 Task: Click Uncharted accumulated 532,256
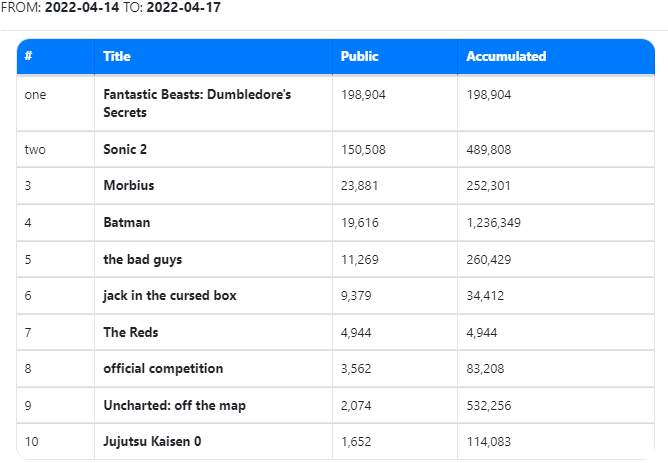tap(489, 405)
